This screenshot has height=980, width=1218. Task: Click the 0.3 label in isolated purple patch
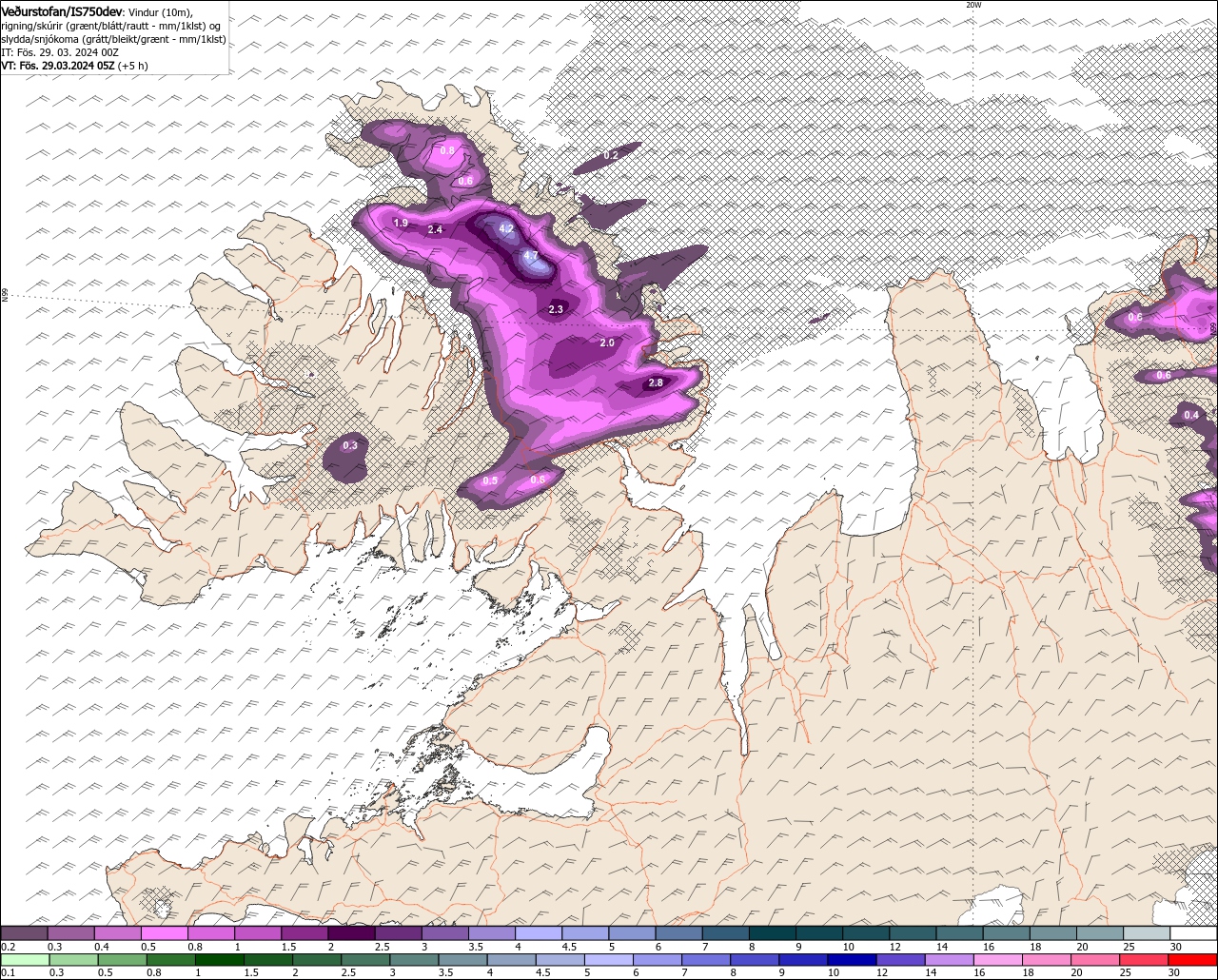pyautogui.click(x=350, y=445)
